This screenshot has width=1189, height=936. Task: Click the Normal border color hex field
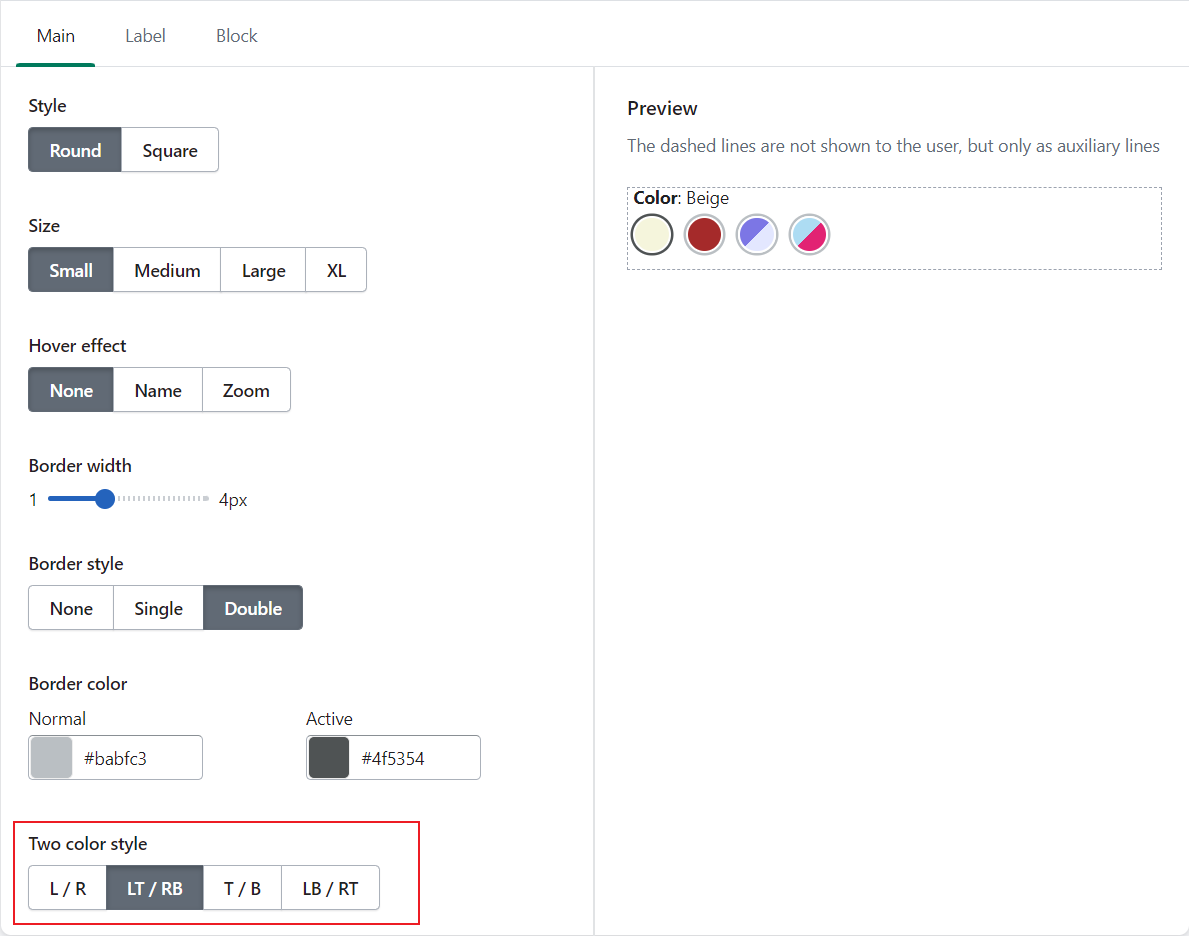[x=138, y=759]
